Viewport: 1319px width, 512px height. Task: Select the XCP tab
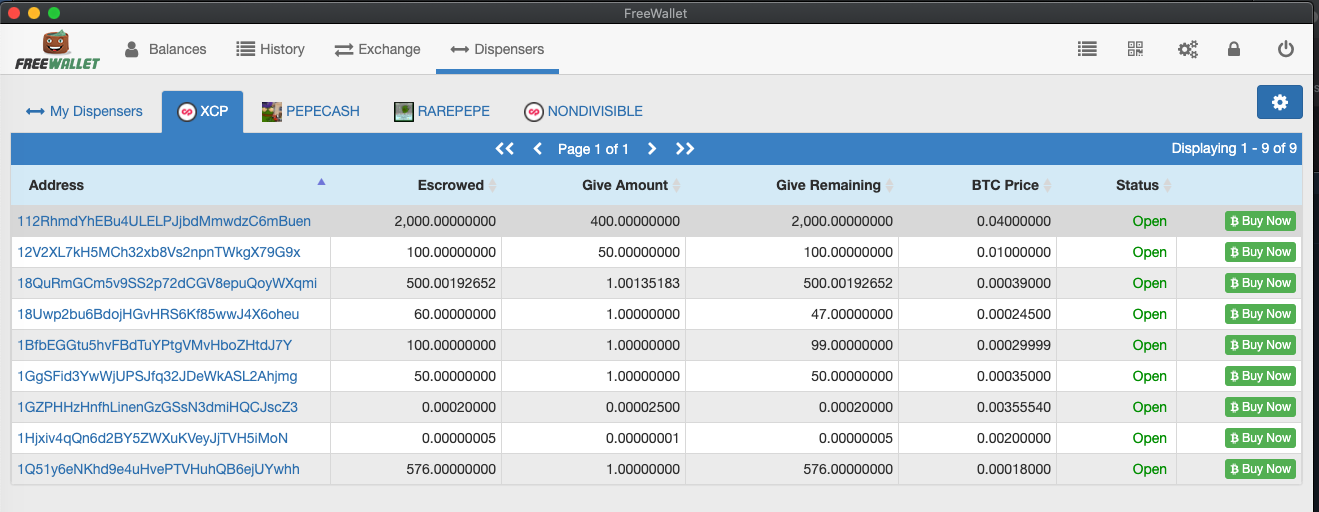(x=202, y=111)
